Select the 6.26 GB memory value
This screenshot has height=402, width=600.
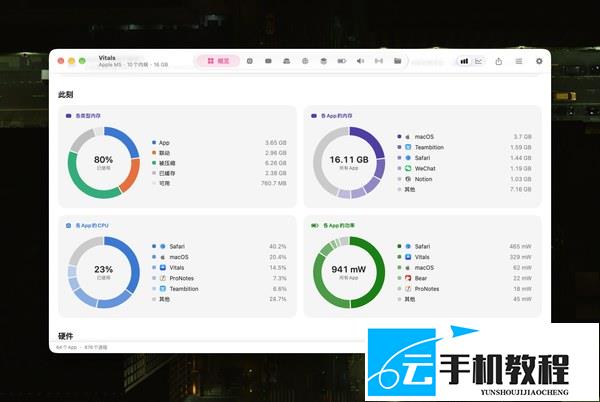click(x=276, y=163)
